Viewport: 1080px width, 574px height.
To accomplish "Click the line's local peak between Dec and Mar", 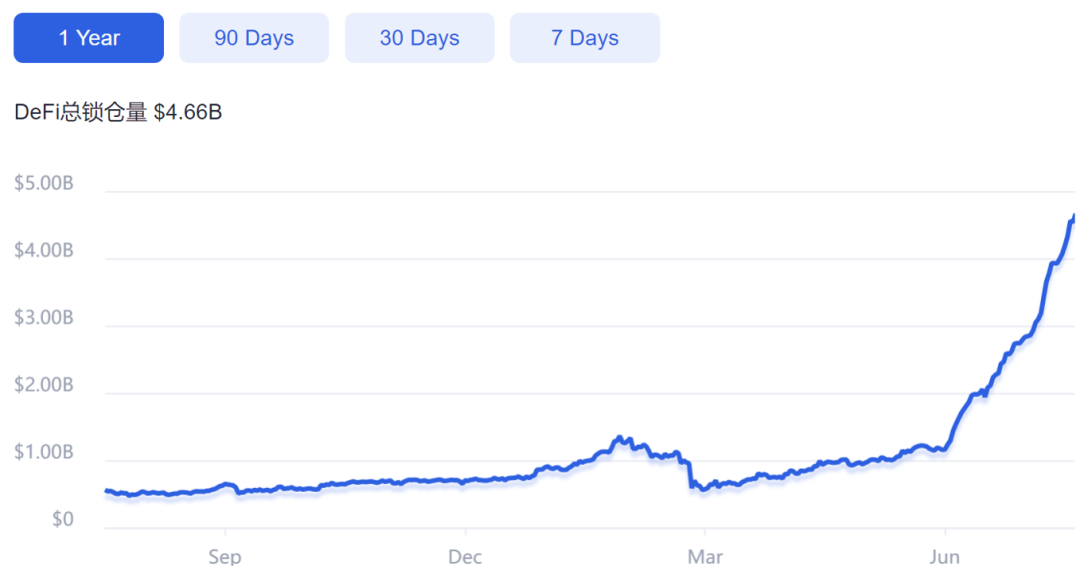I will [x=620, y=438].
